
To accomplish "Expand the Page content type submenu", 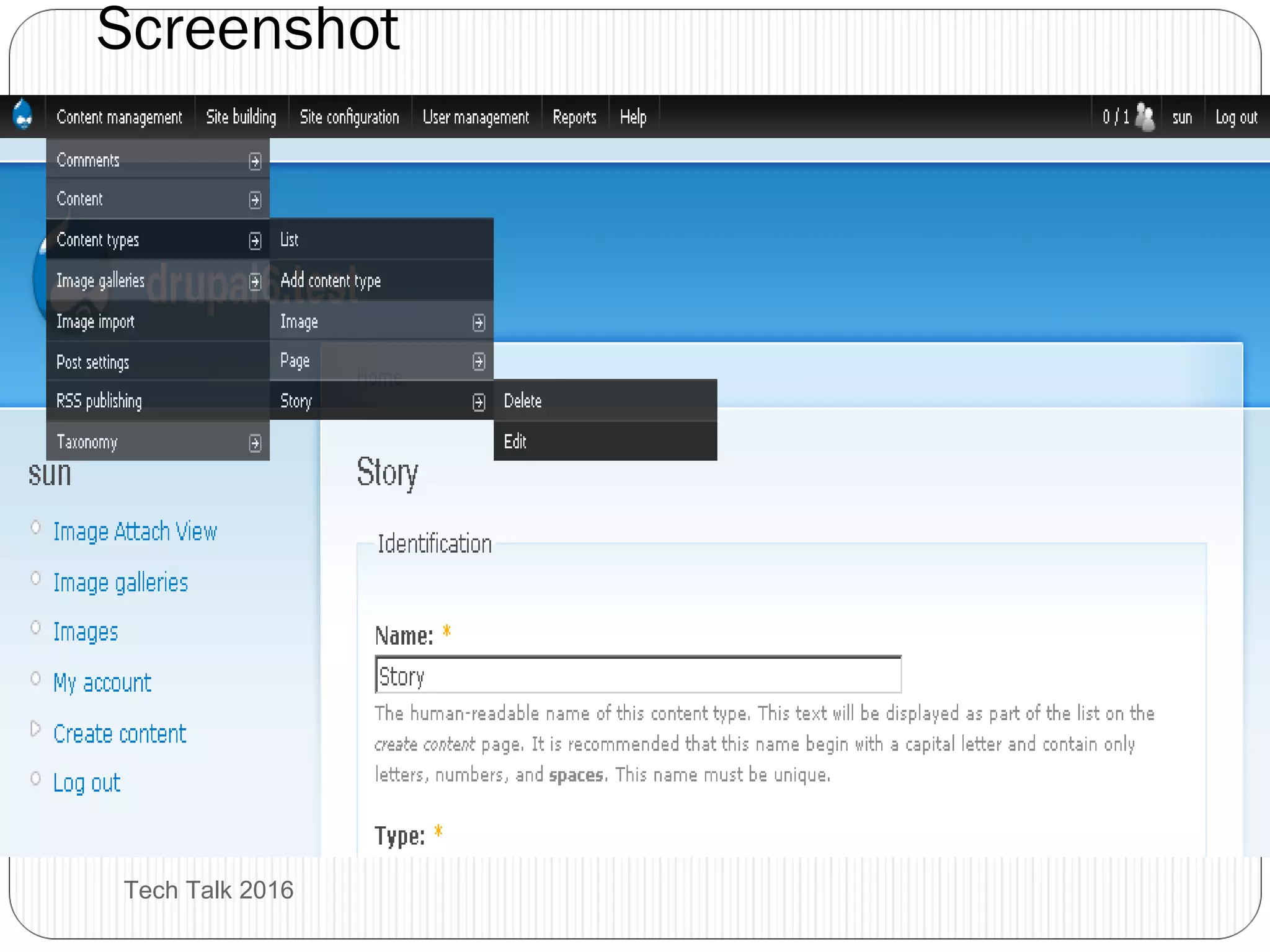I will click(x=381, y=361).
